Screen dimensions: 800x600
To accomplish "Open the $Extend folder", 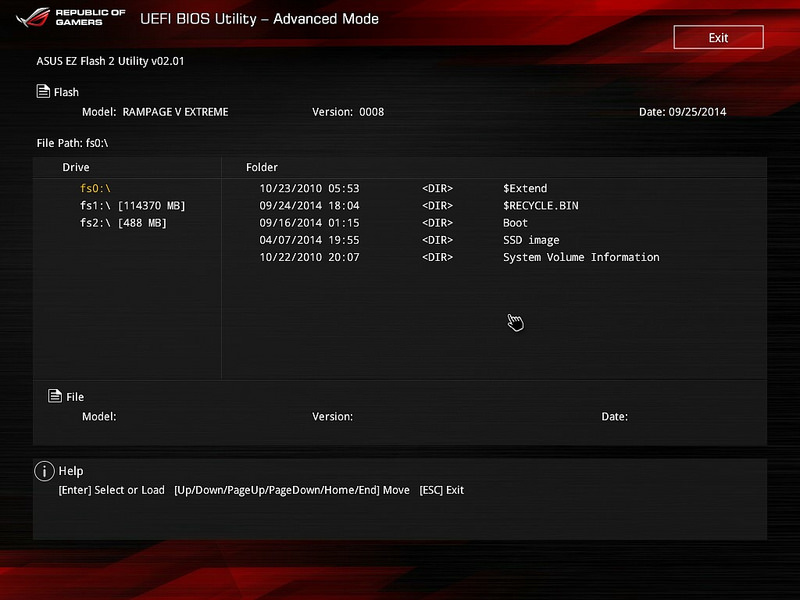I will pyautogui.click(x=525, y=188).
